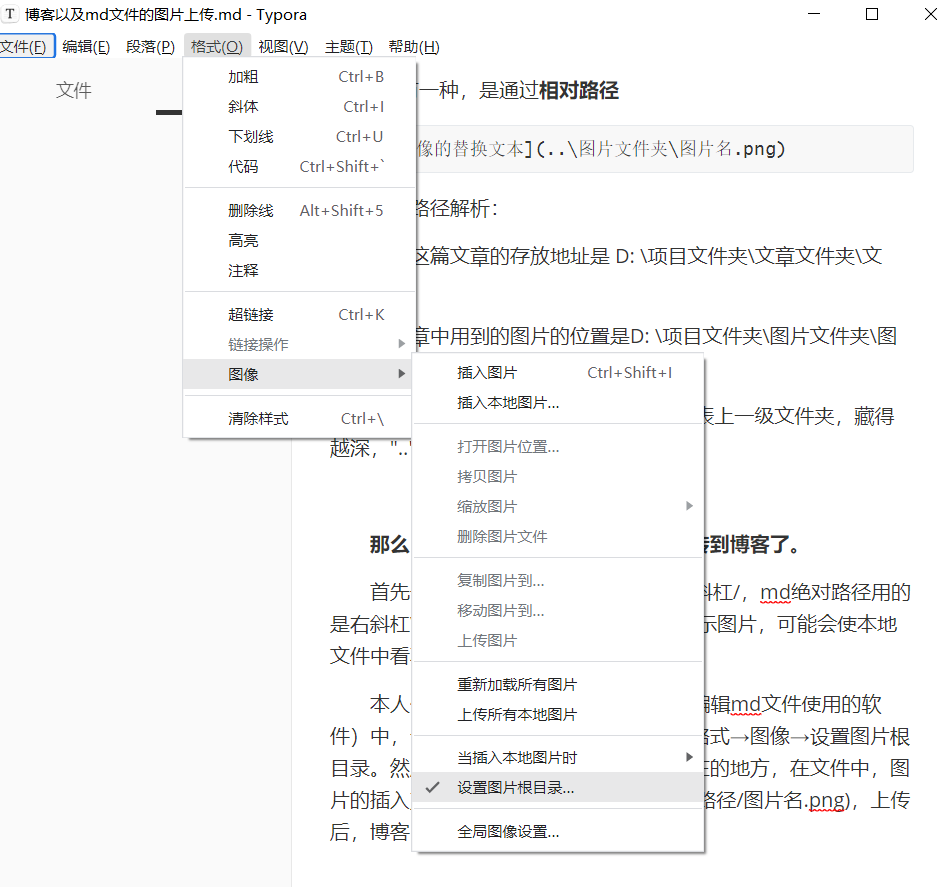
Task: Select 插入本地图片... option
Action: 558,402
